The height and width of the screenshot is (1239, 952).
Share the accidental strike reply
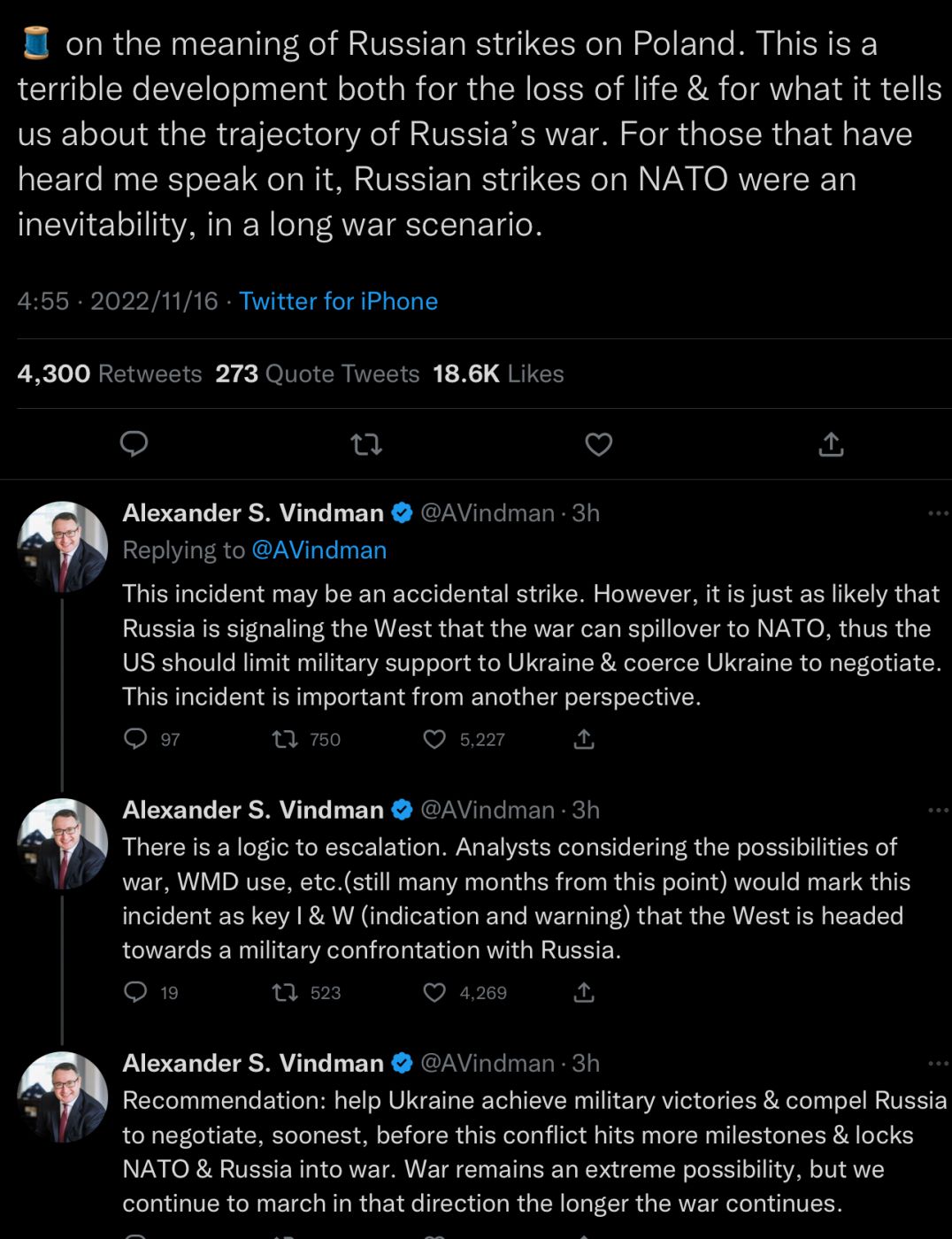tap(584, 739)
